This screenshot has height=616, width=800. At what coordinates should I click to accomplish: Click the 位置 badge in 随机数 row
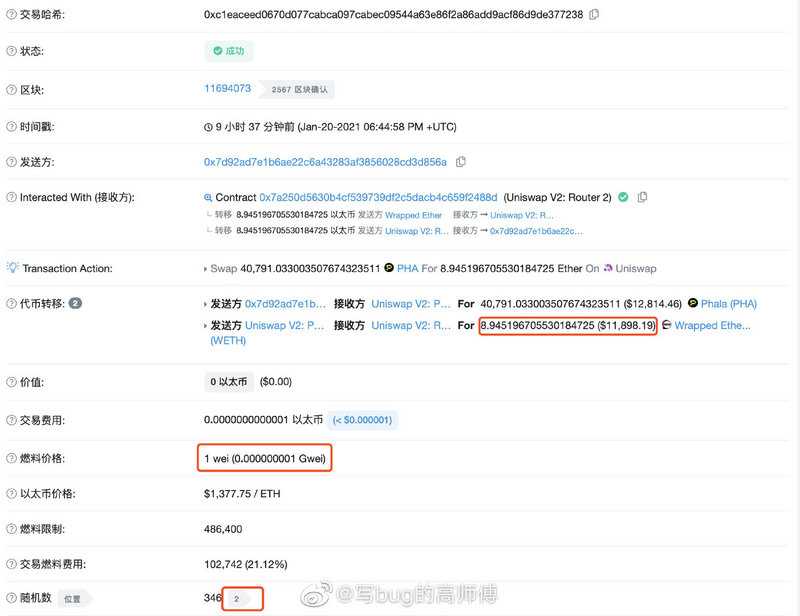point(73,598)
